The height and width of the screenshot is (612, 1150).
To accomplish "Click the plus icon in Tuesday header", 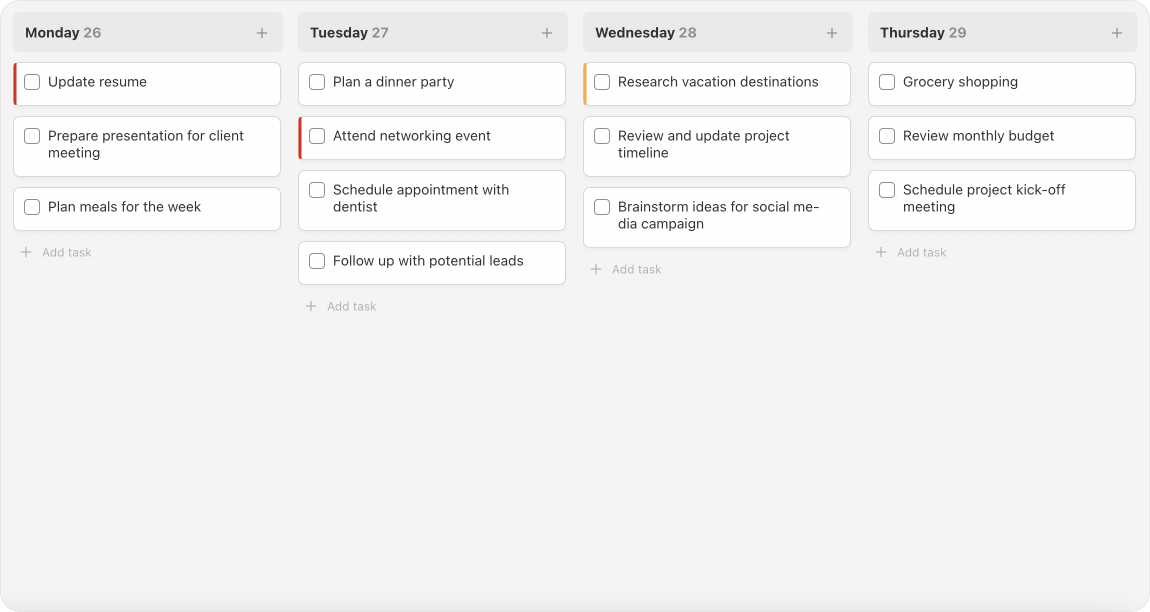I will pyautogui.click(x=547, y=33).
